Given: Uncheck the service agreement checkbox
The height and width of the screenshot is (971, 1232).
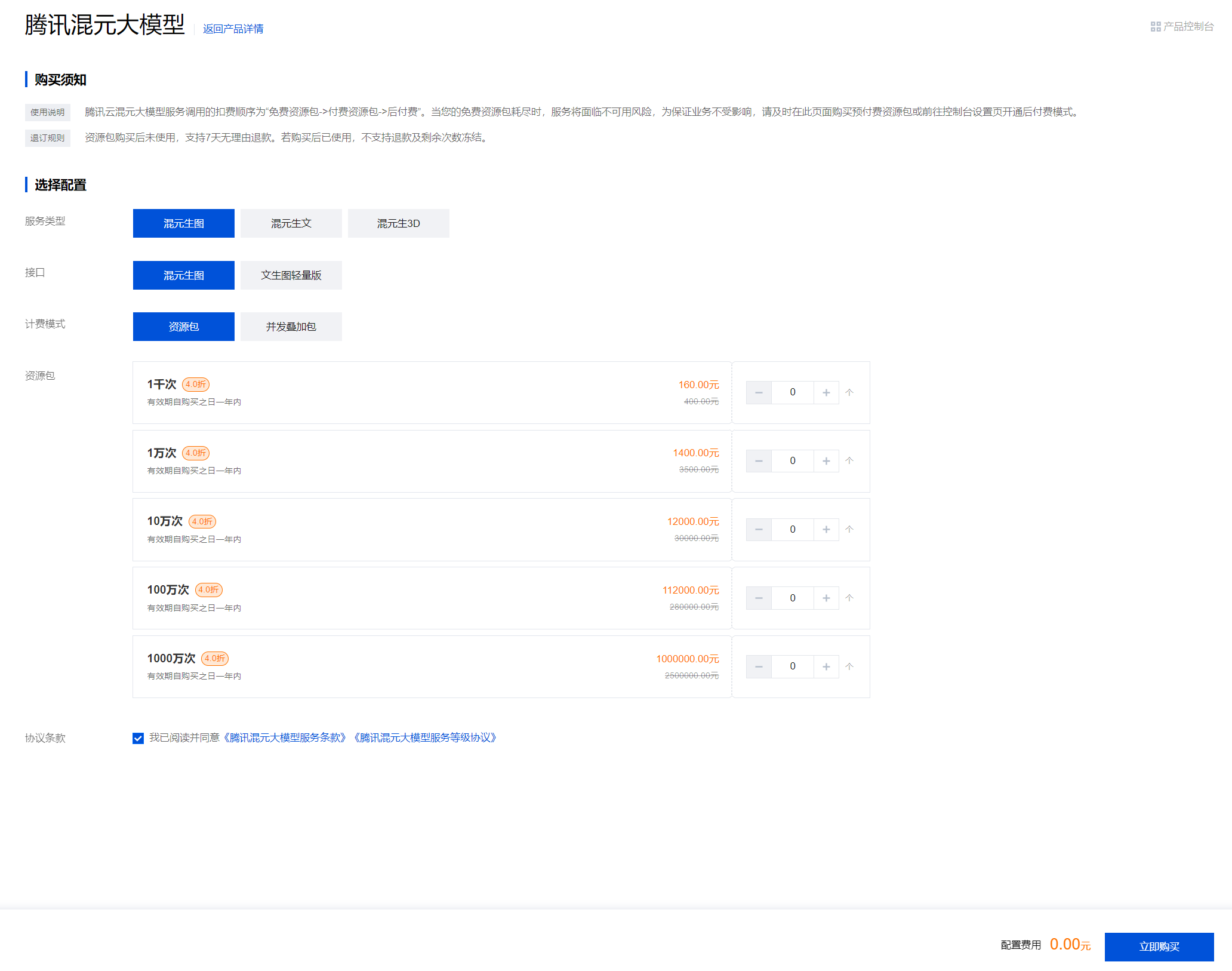Looking at the screenshot, I should 138,738.
